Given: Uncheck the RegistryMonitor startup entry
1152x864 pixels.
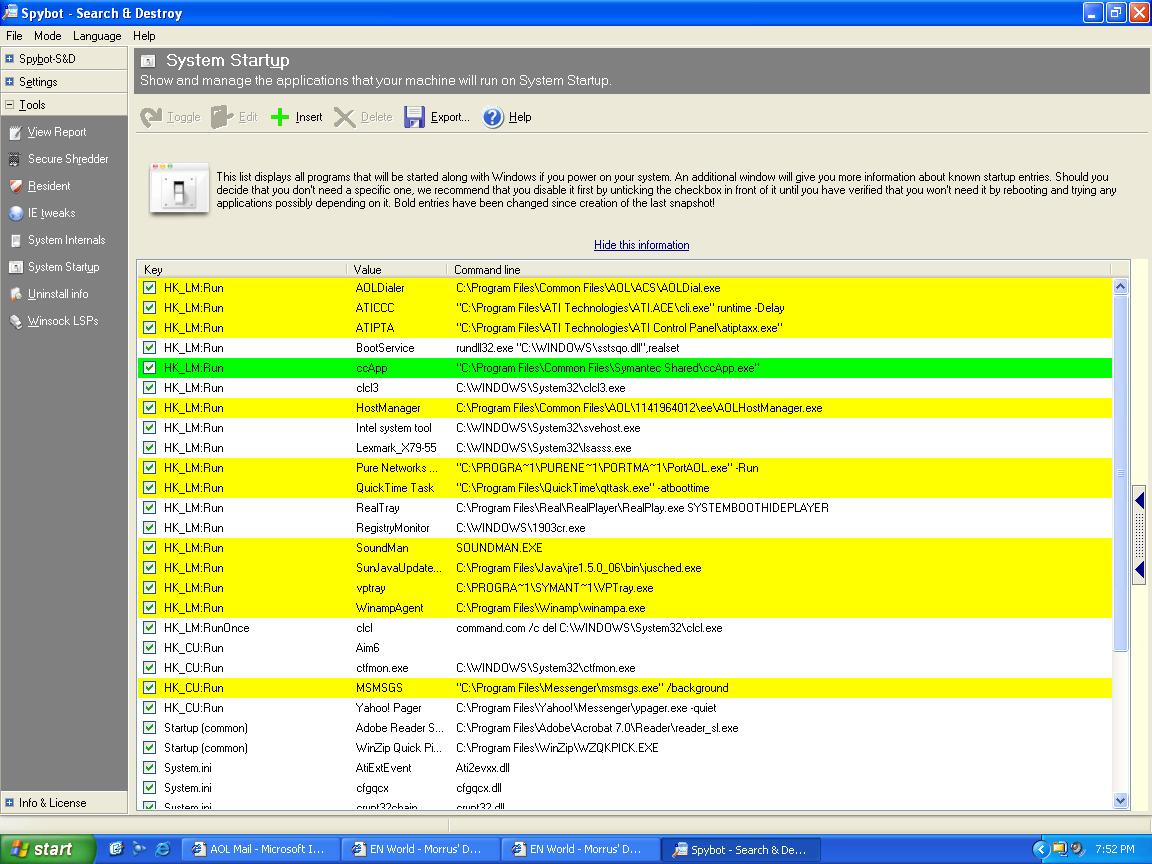Looking at the screenshot, I should [150, 528].
